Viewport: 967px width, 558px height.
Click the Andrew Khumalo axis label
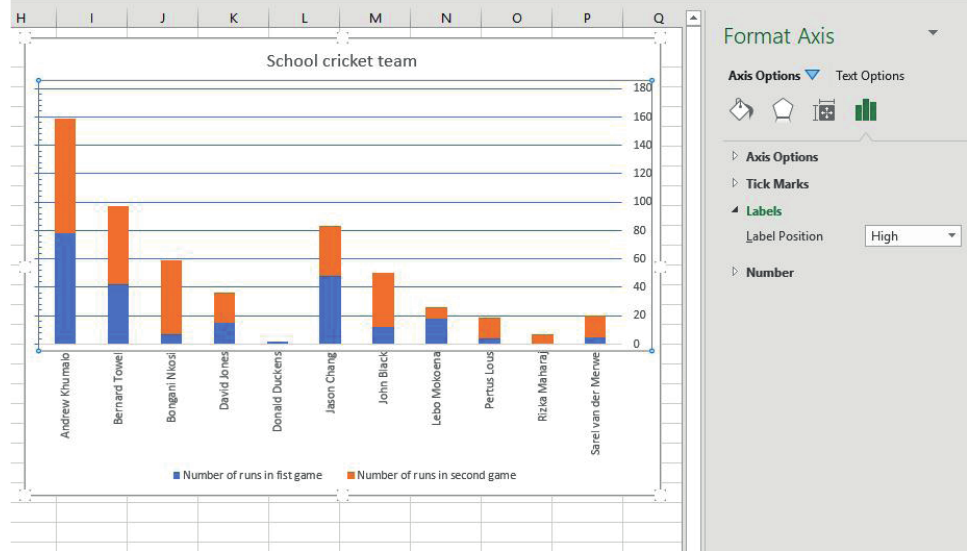[x=65, y=395]
